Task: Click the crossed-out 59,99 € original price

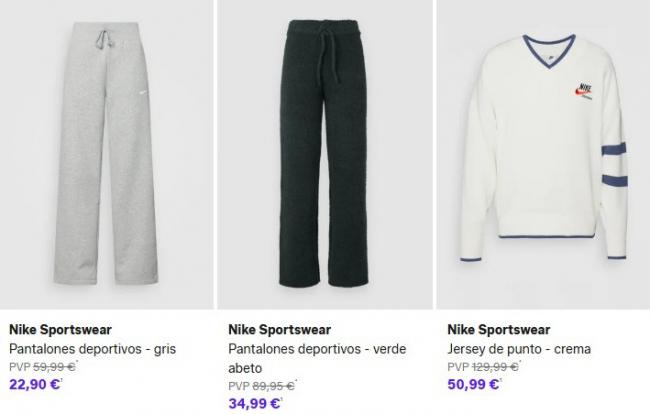Action: [52, 367]
